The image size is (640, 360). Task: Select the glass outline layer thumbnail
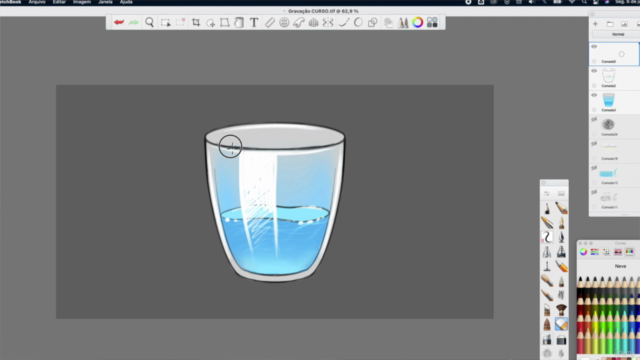(608, 76)
